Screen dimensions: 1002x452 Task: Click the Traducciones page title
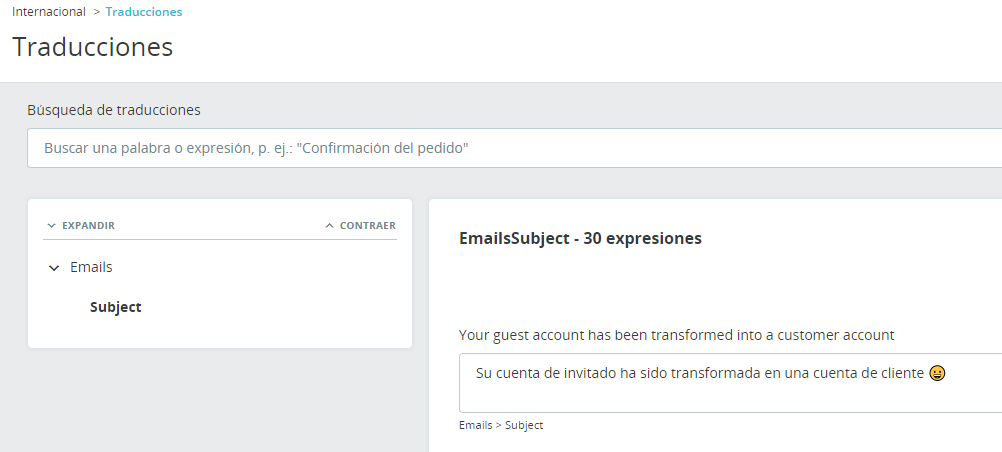pyautogui.click(x=93, y=47)
